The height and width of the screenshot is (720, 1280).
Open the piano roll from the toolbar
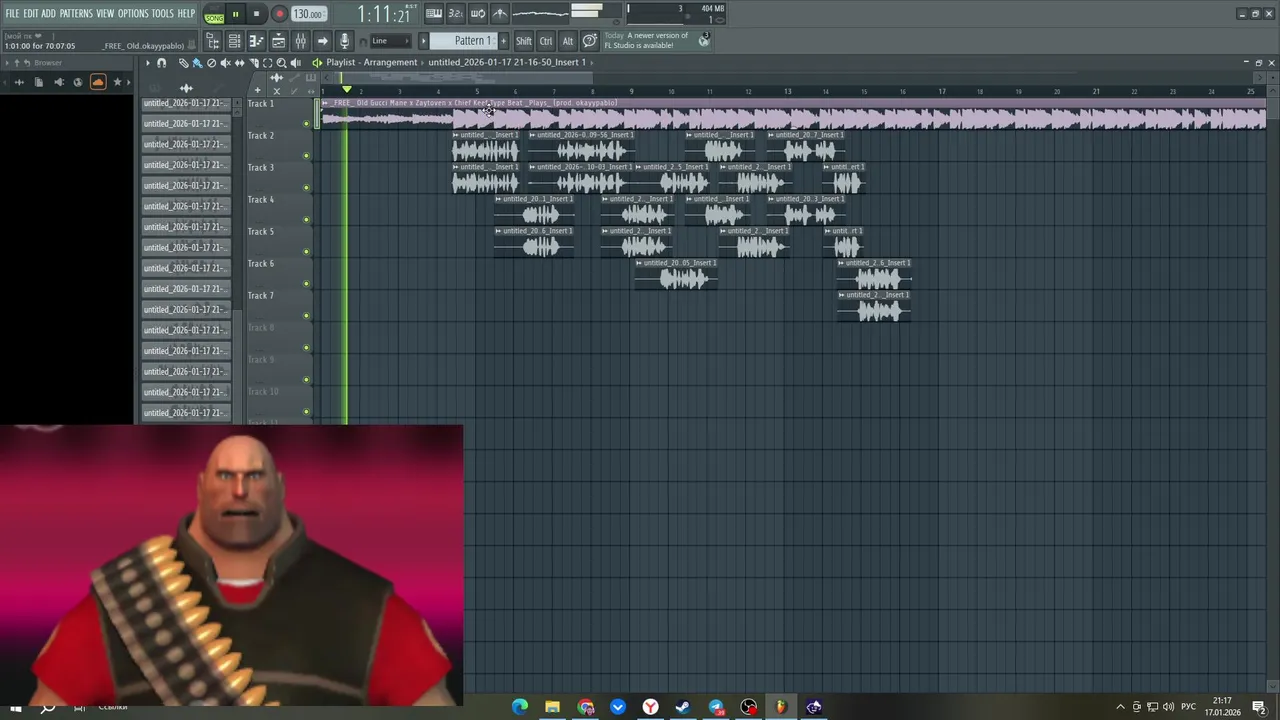point(256,41)
